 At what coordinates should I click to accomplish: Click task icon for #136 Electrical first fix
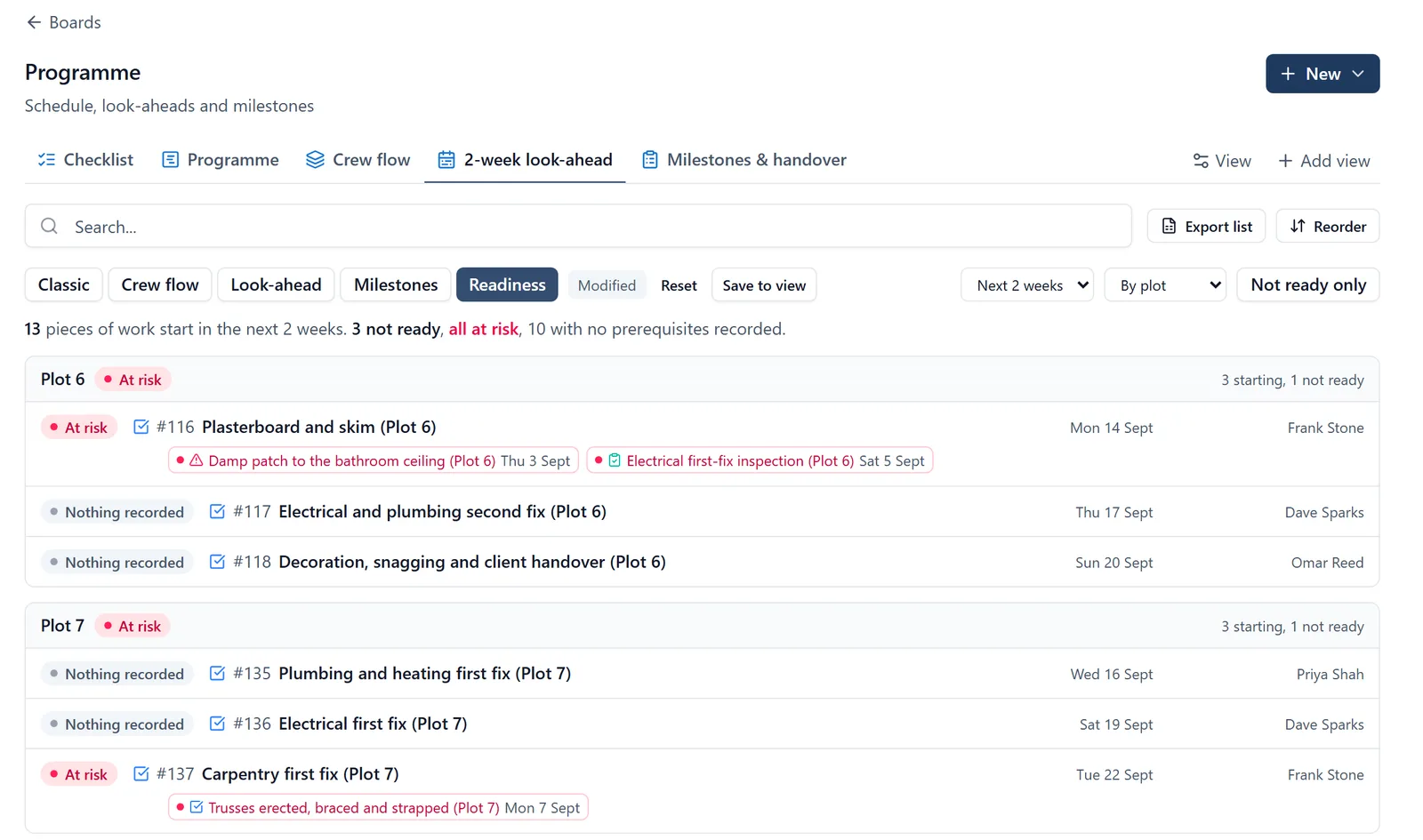tap(217, 724)
